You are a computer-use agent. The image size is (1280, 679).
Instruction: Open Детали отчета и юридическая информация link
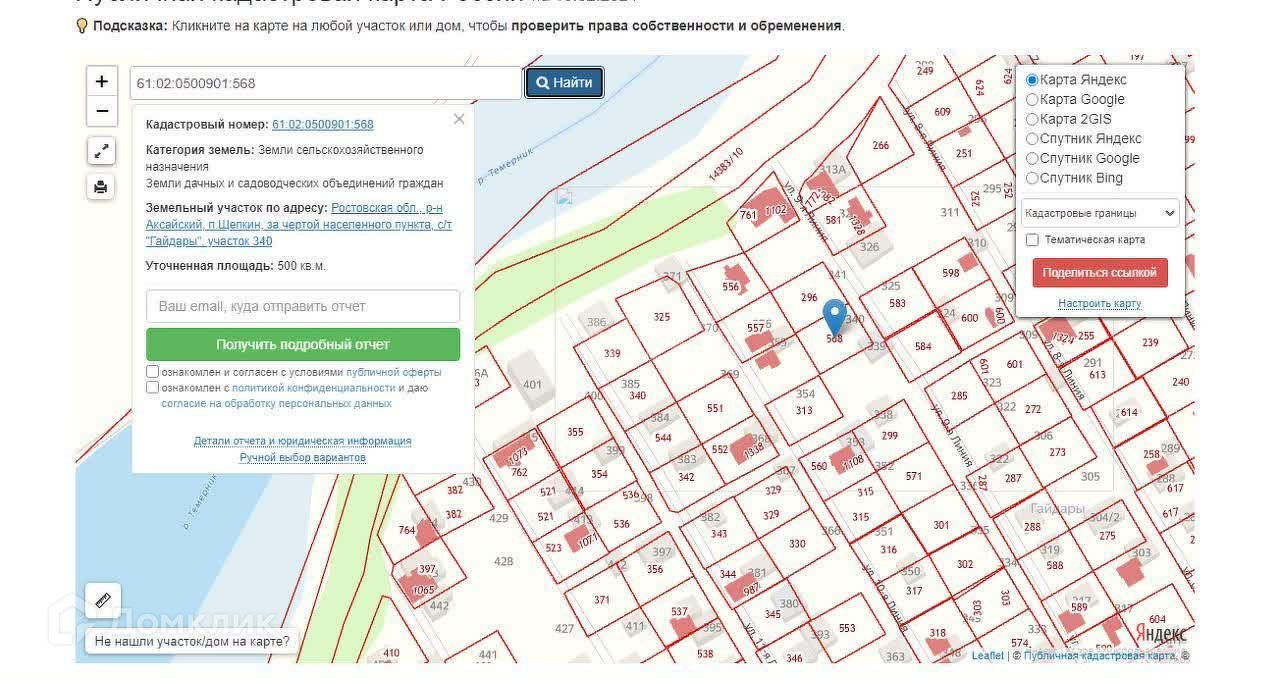click(x=303, y=441)
